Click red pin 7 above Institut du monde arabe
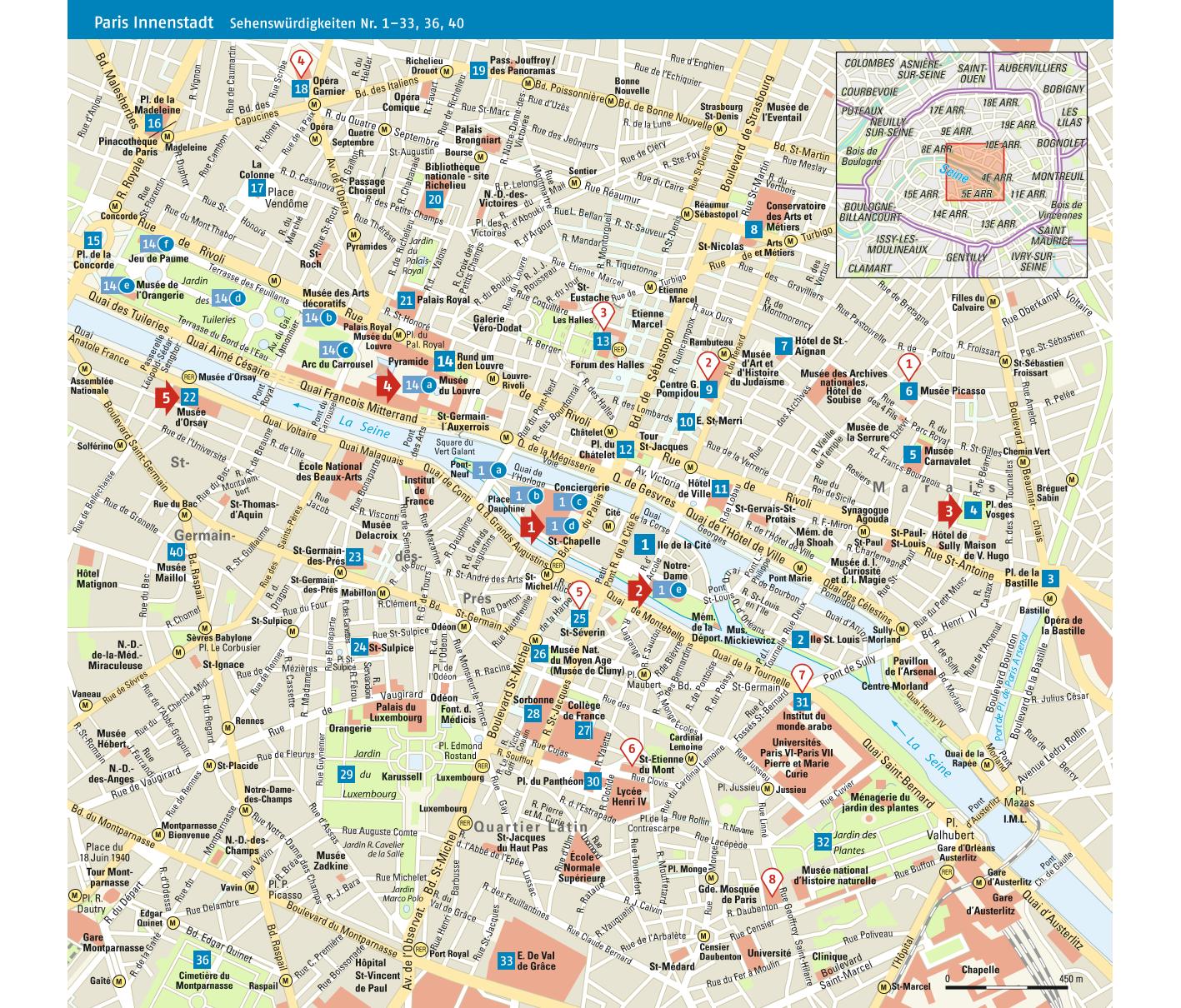The height and width of the screenshot is (1008, 1181). coord(802,676)
